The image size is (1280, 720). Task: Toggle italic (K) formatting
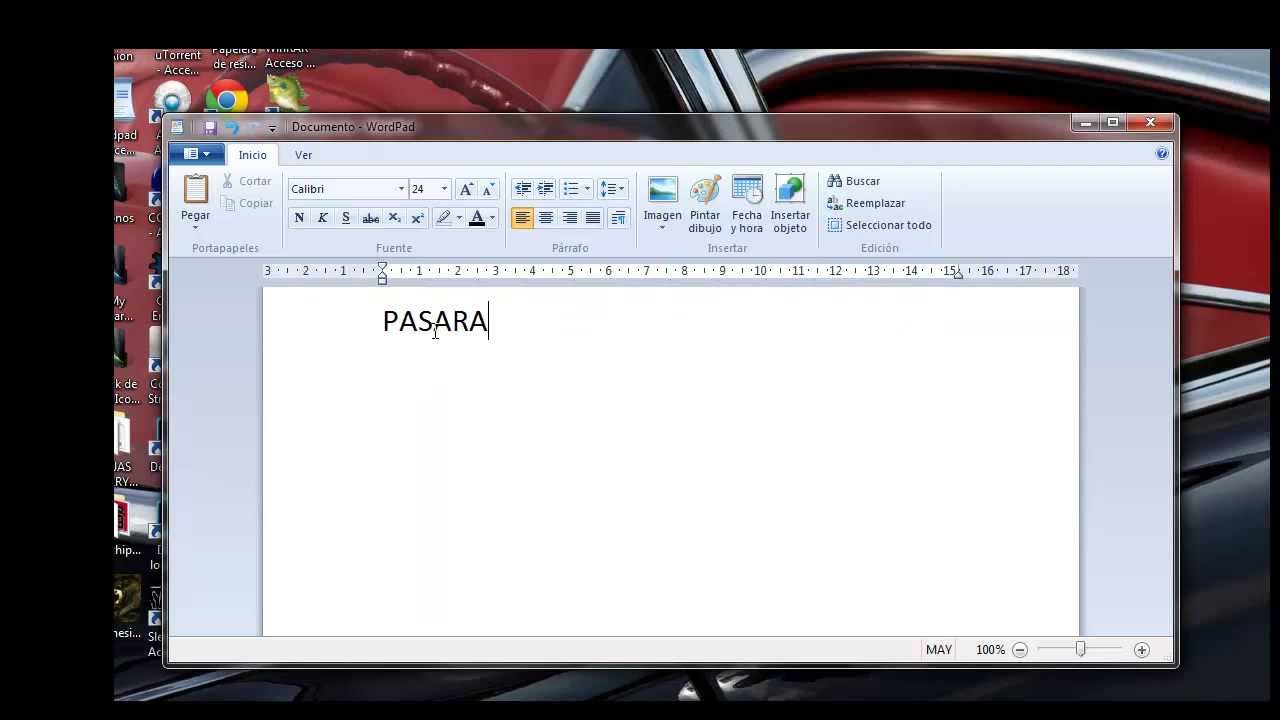(x=322, y=218)
